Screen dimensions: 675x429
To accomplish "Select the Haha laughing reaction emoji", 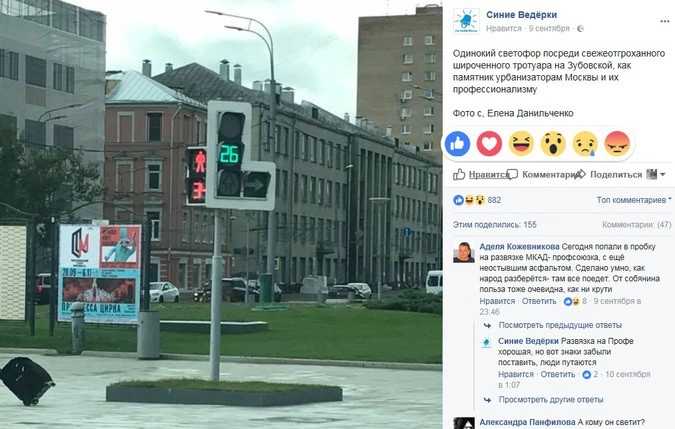I will coord(521,144).
